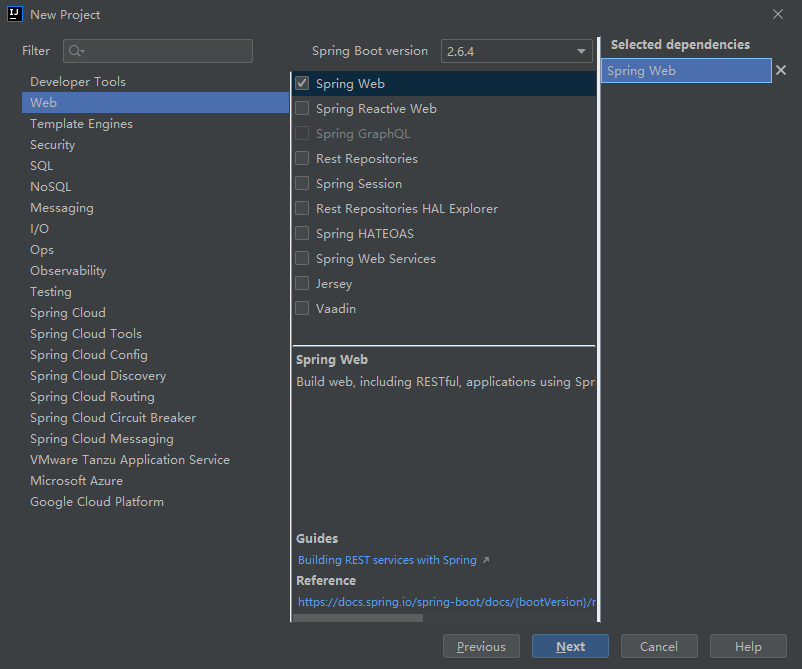This screenshot has height=669, width=802.
Task: Focus the Filter search field
Action: [x=158, y=51]
